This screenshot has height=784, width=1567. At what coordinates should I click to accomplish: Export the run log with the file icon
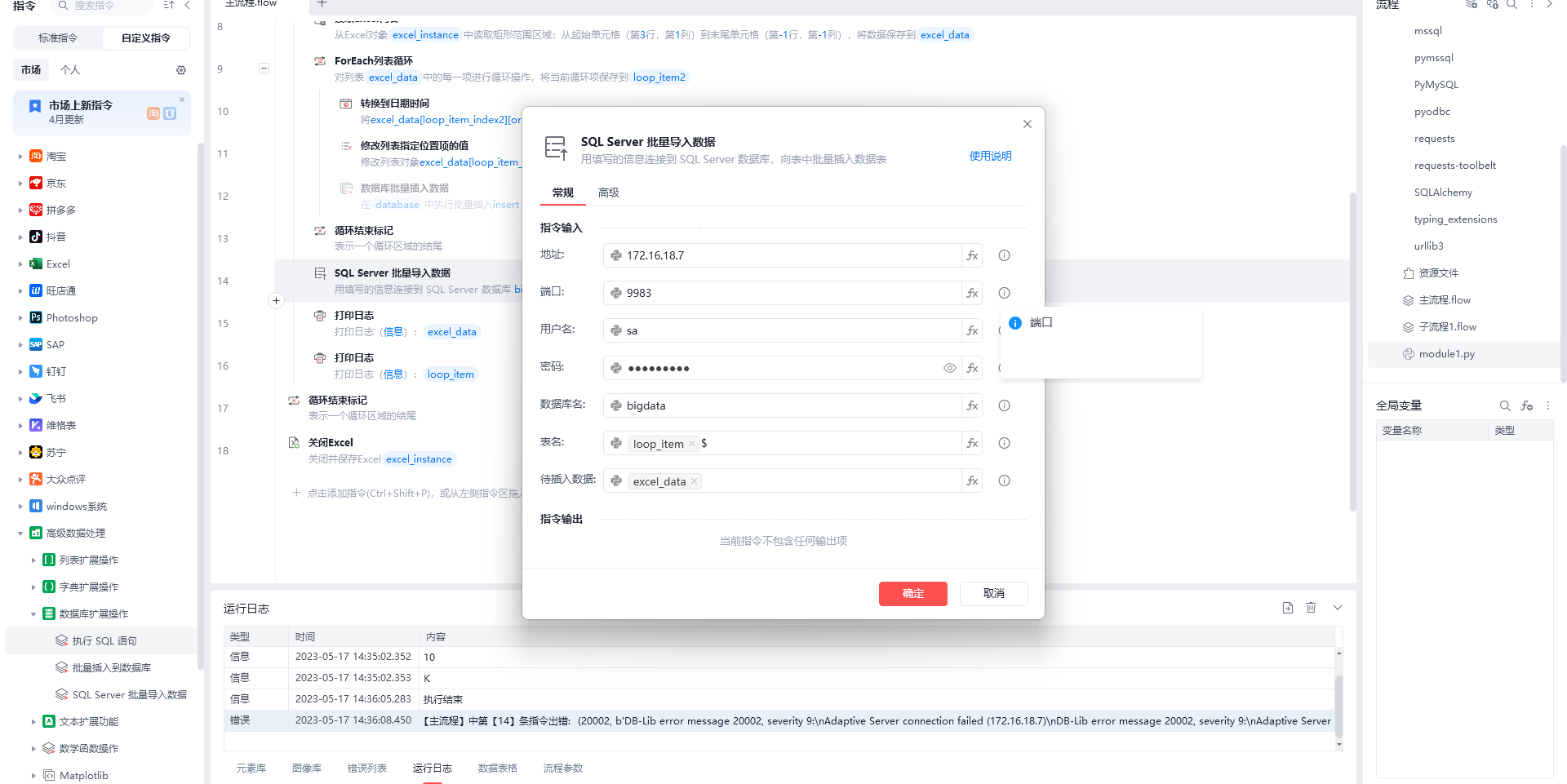coord(1287,608)
